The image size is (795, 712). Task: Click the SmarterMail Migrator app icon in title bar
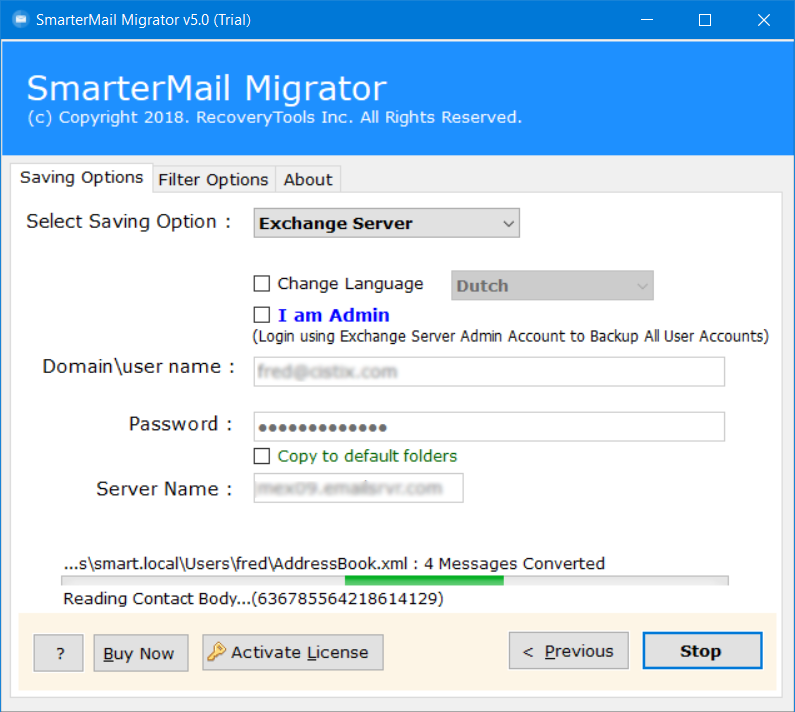21,20
